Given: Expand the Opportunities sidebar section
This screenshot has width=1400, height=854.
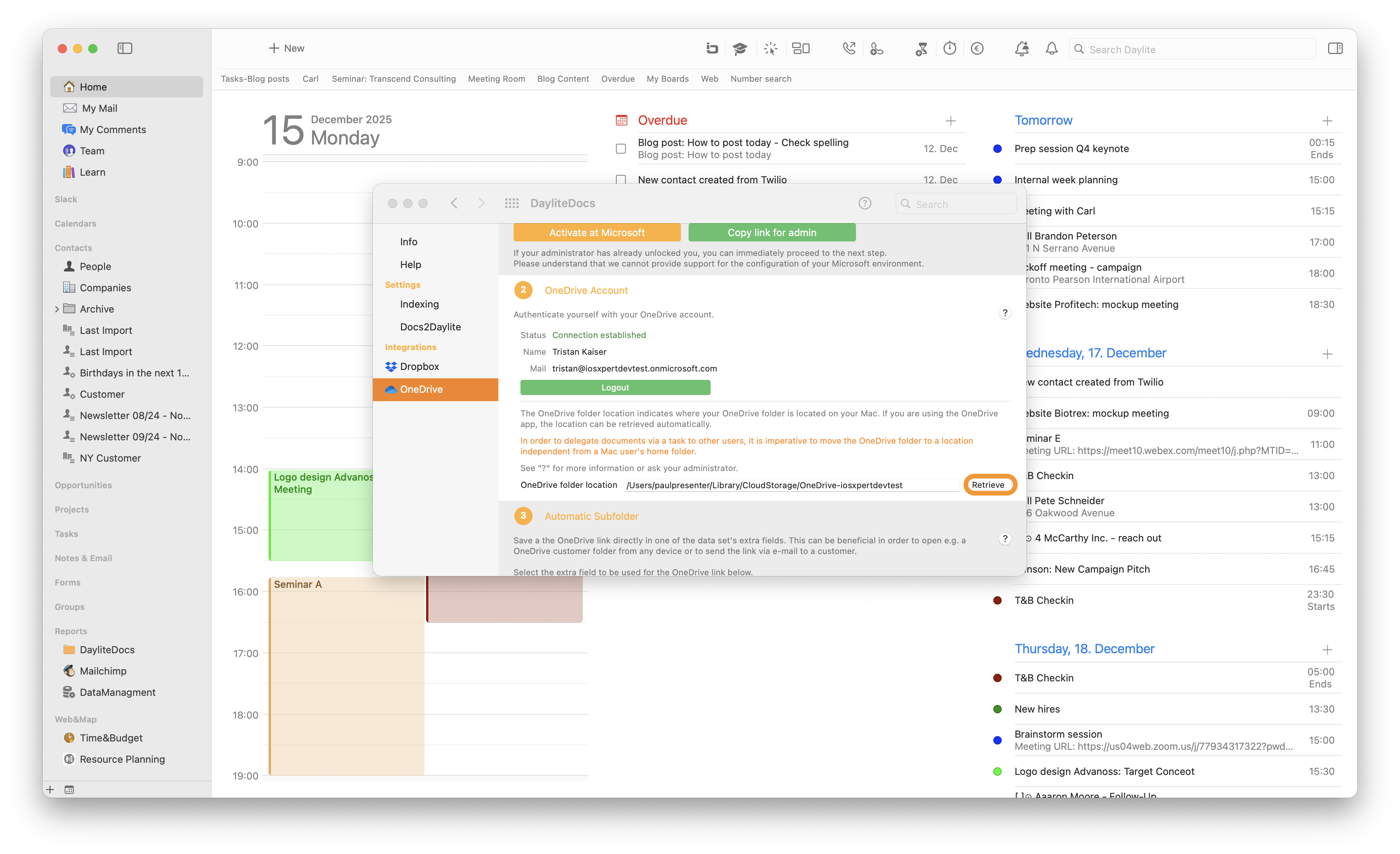Looking at the screenshot, I should coord(84,486).
